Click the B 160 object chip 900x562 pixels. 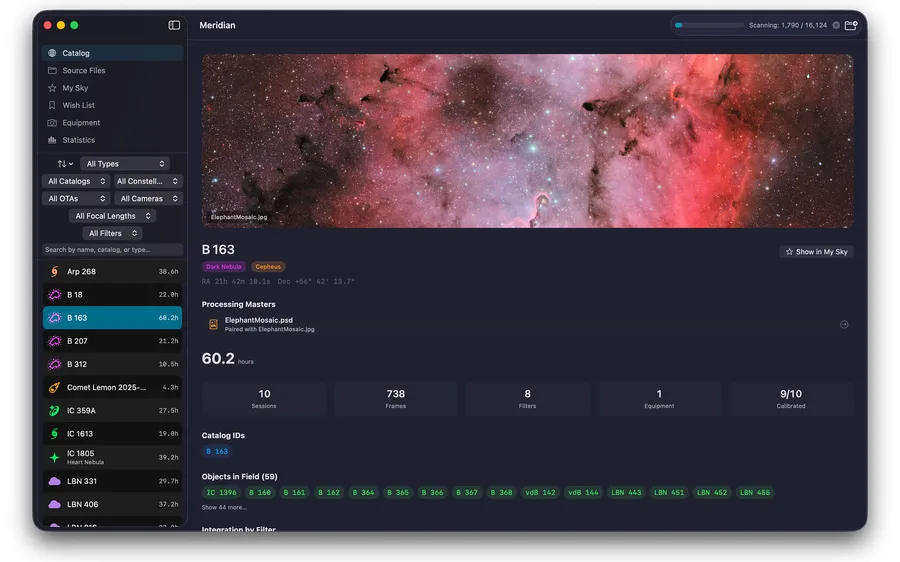click(260, 493)
